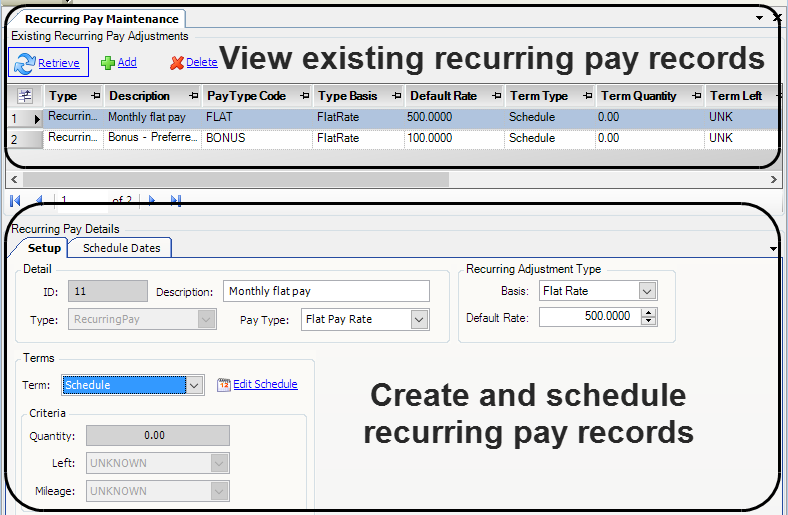The height and width of the screenshot is (515, 788).
Task: Go to the last record navigator arrow
Action: pyautogui.click(x=176, y=200)
